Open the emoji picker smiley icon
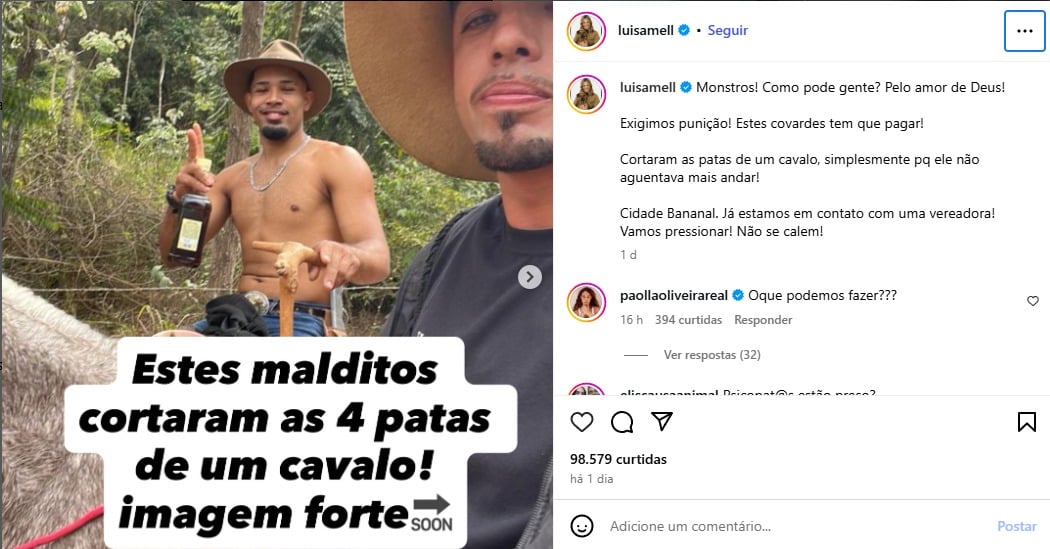Screen dimensions: 1050x549 pos(582,526)
